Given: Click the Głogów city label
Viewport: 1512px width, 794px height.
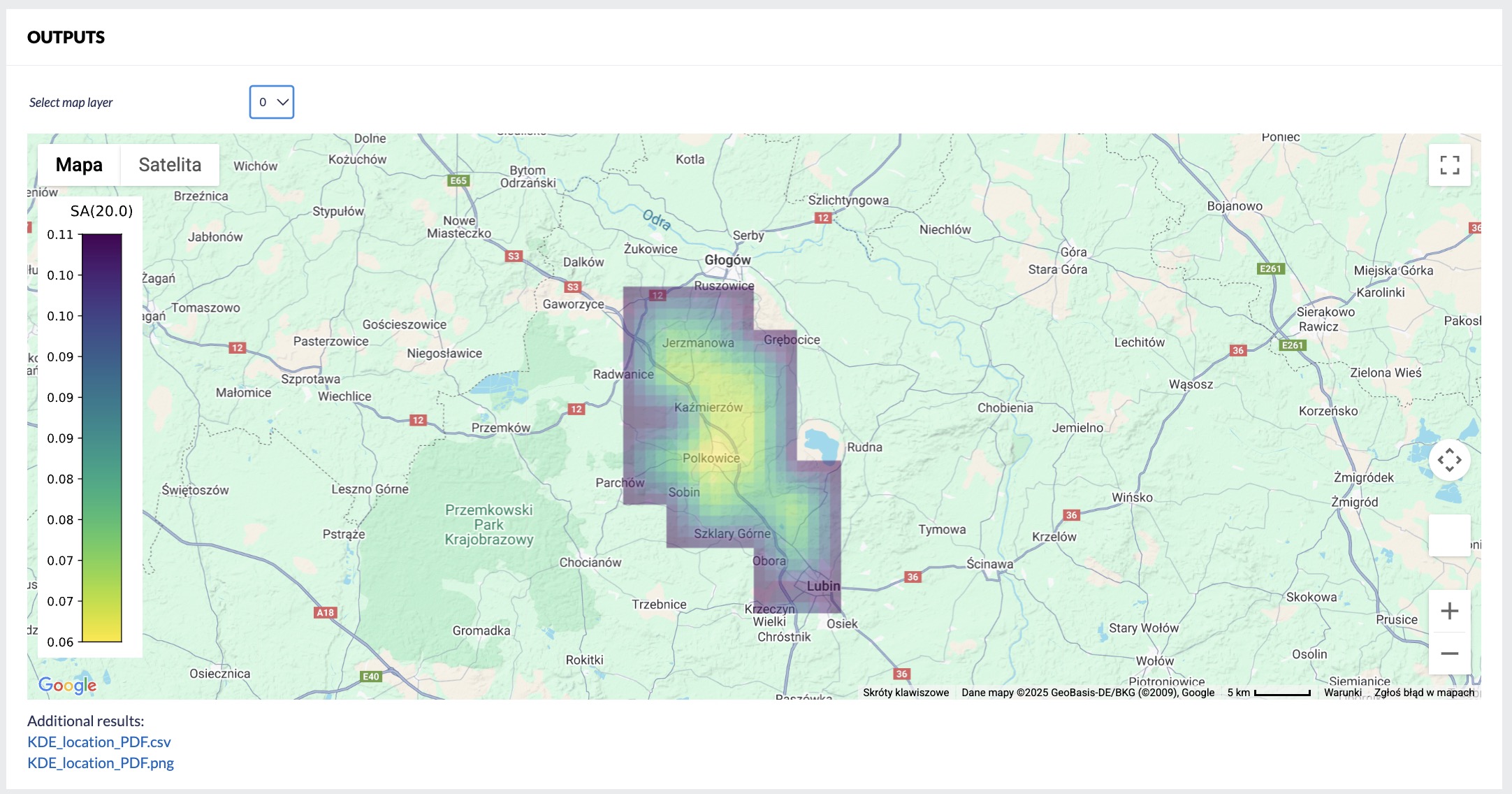Looking at the screenshot, I should point(727,260).
